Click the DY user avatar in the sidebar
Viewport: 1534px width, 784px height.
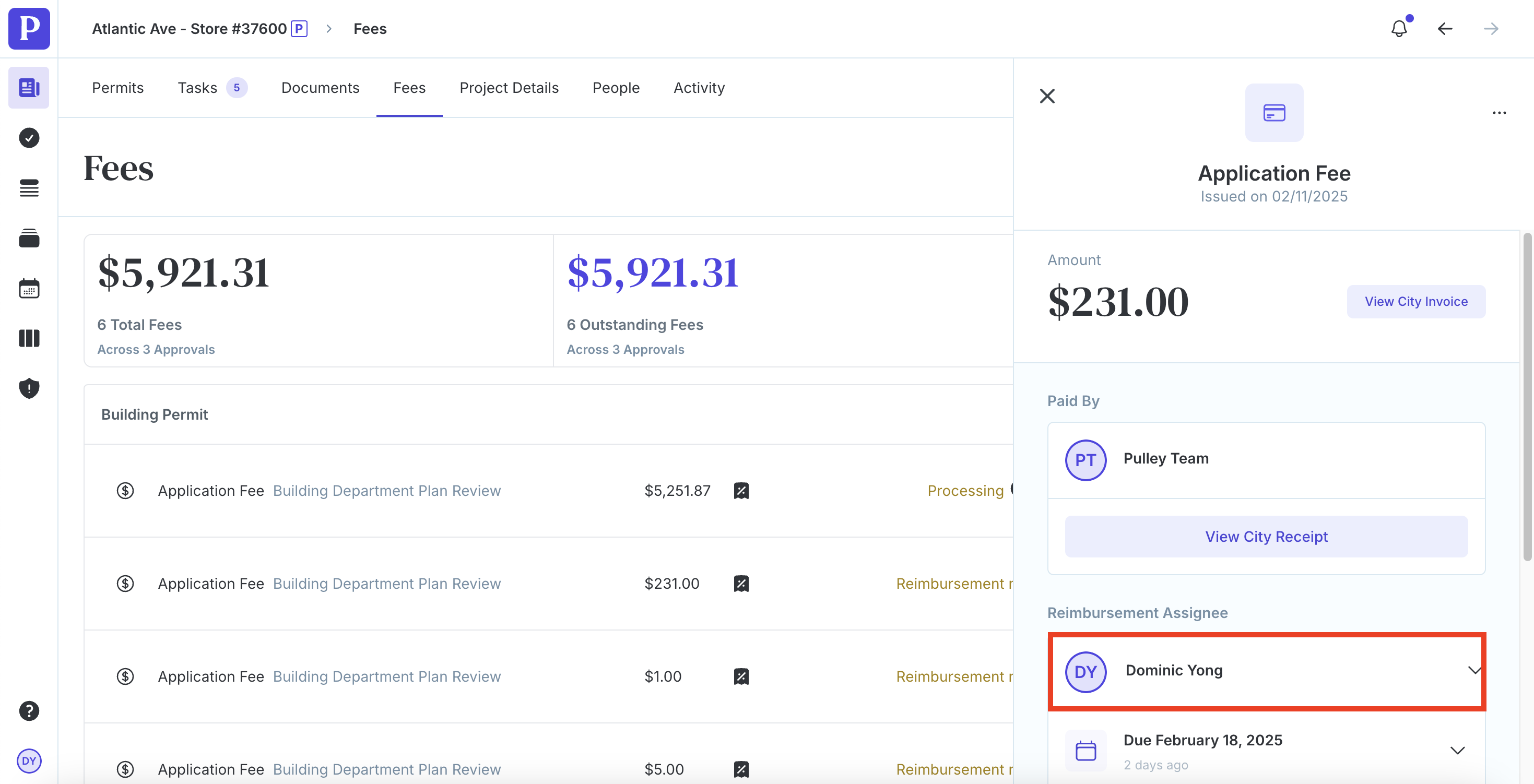(x=29, y=760)
